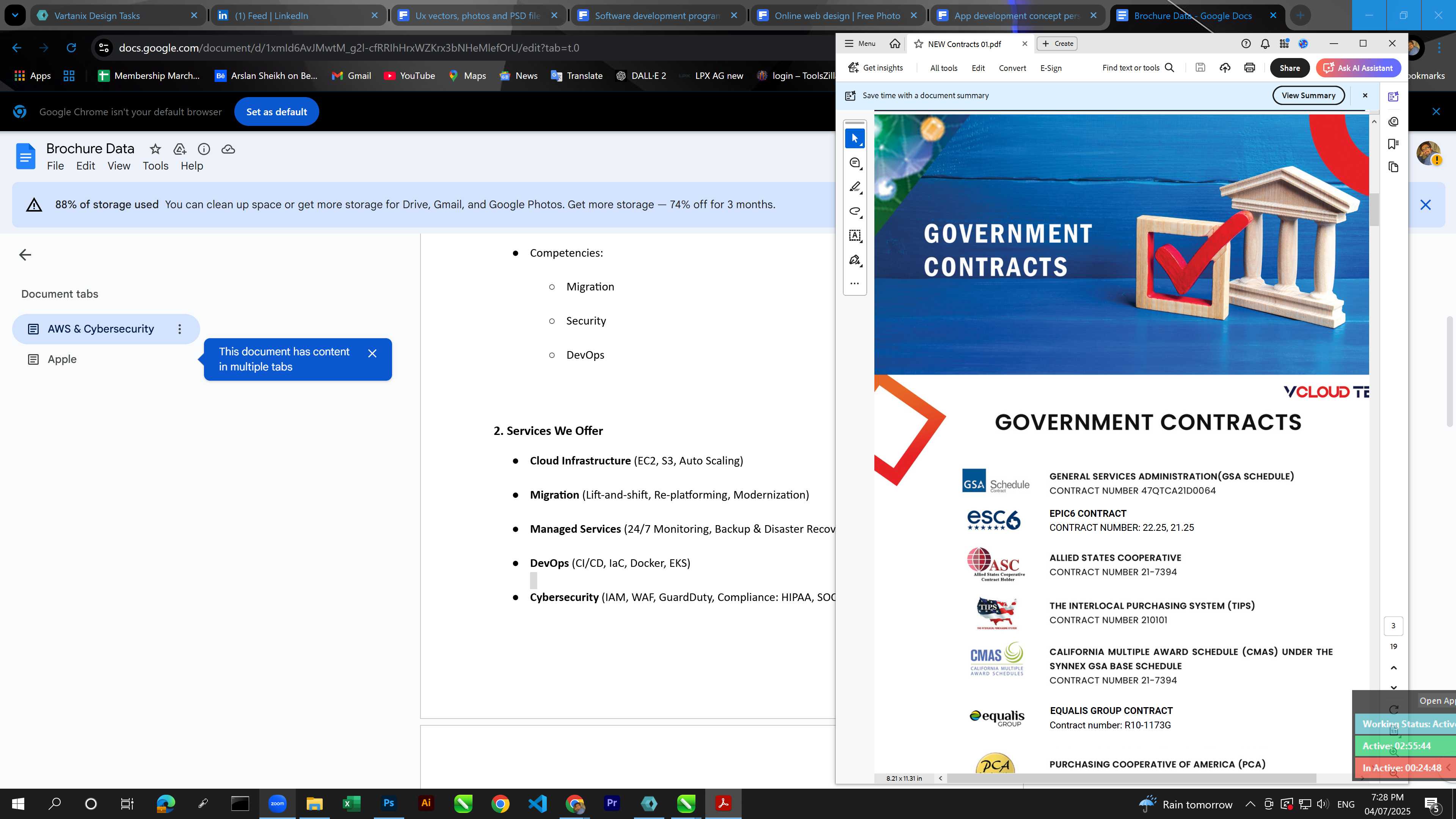Open All tools in Acrobat
This screenshot has height=819, width=1456.
click(944, 68)
